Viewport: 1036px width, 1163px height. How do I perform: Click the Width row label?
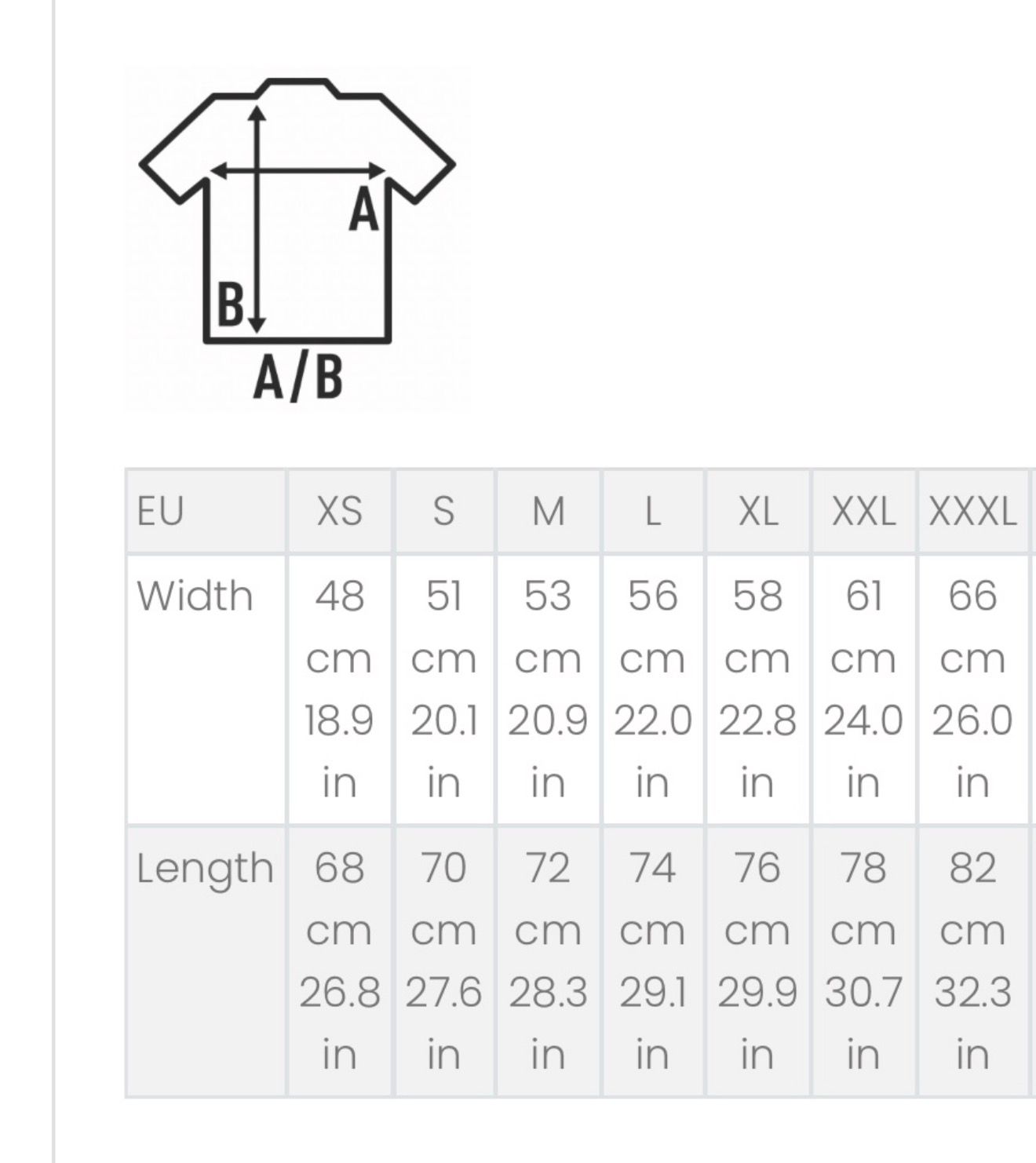[195, 596]
